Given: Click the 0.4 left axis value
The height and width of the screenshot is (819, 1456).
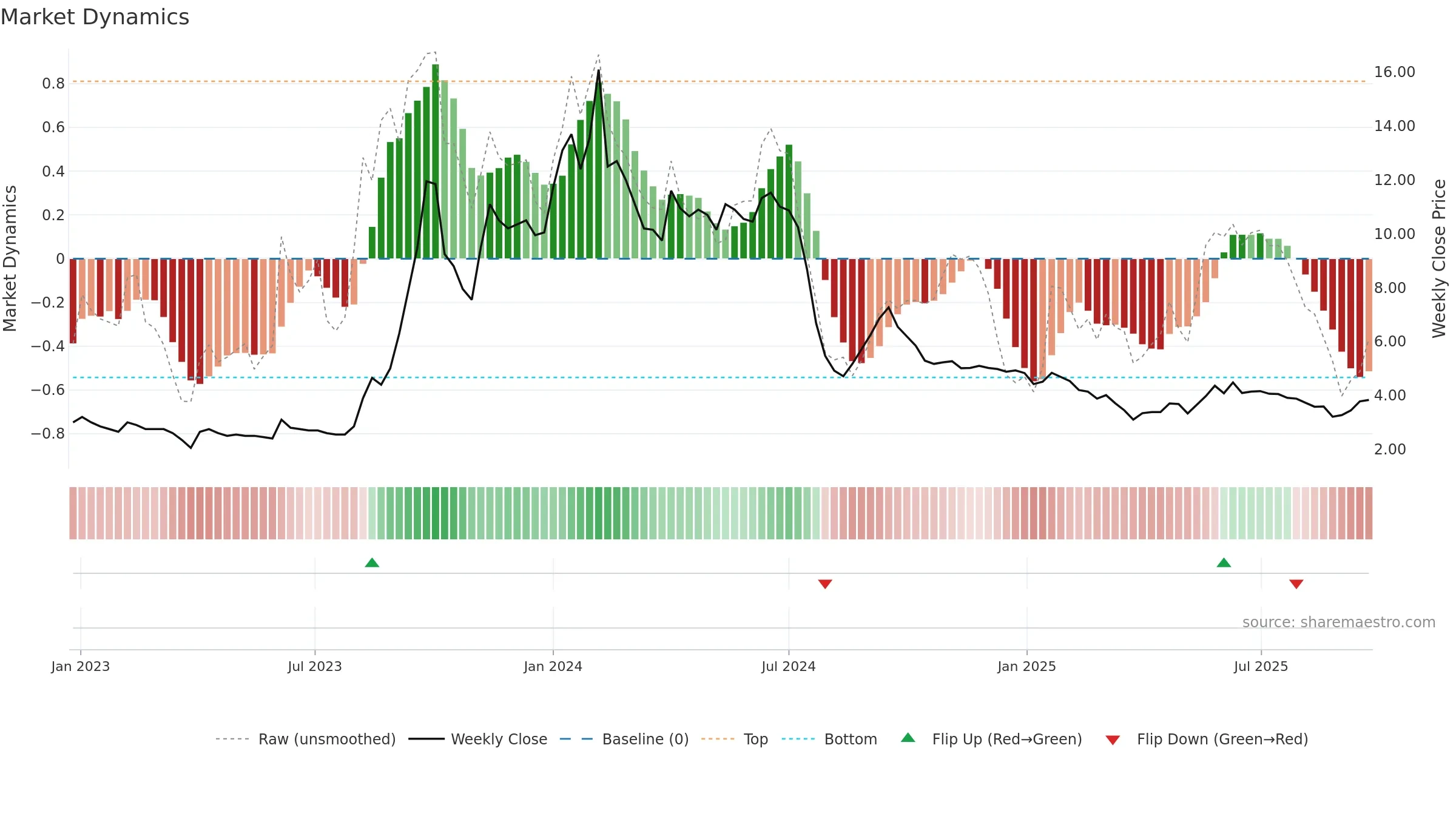Looking at the screenshot, I should 53,171.
